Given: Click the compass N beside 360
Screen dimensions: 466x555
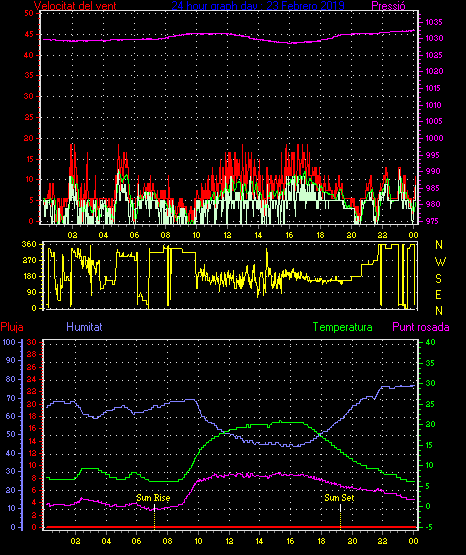Looking at the screenshot, I should pos(439,245).
